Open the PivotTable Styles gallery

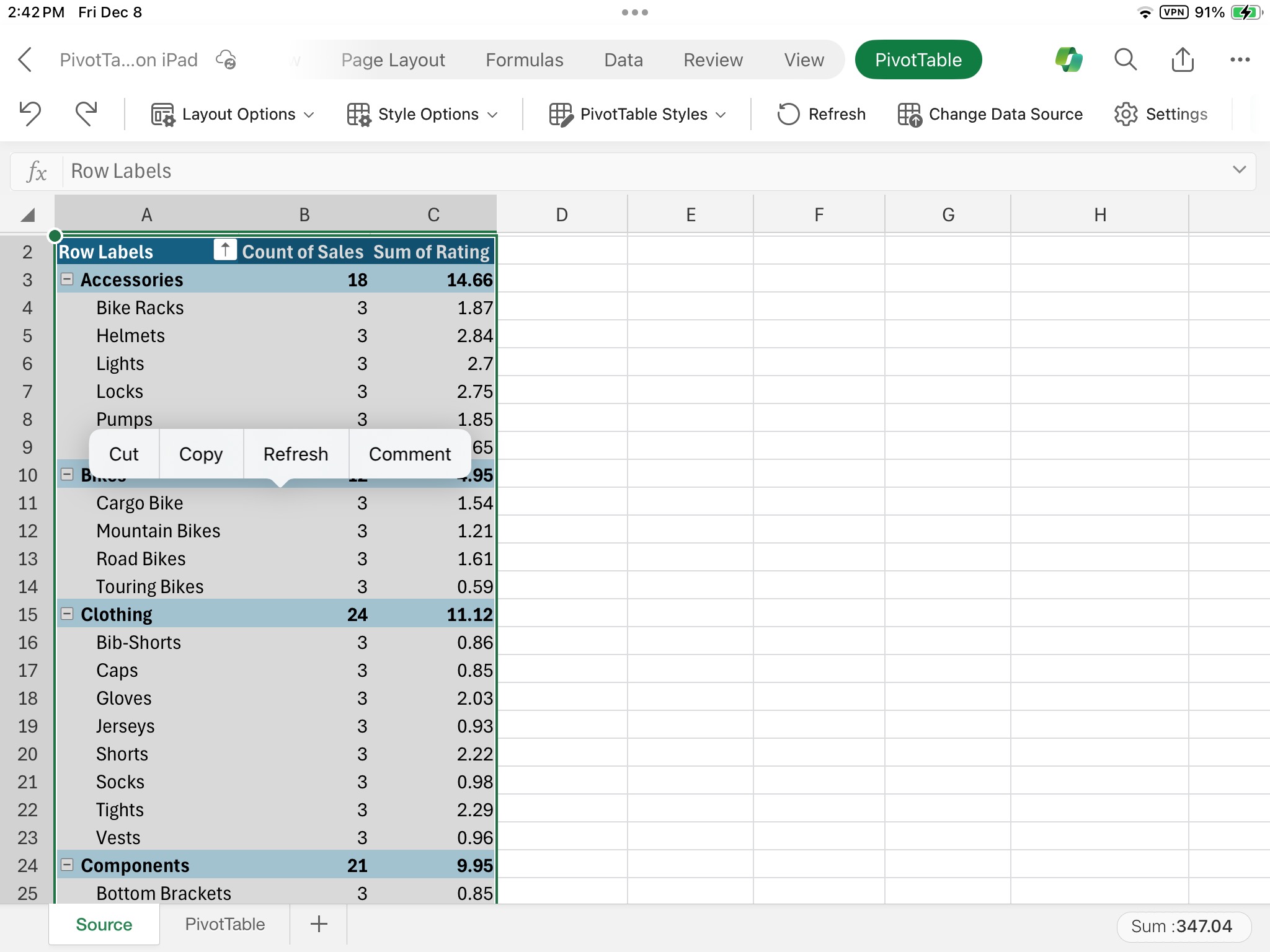[x=637, y=113]
